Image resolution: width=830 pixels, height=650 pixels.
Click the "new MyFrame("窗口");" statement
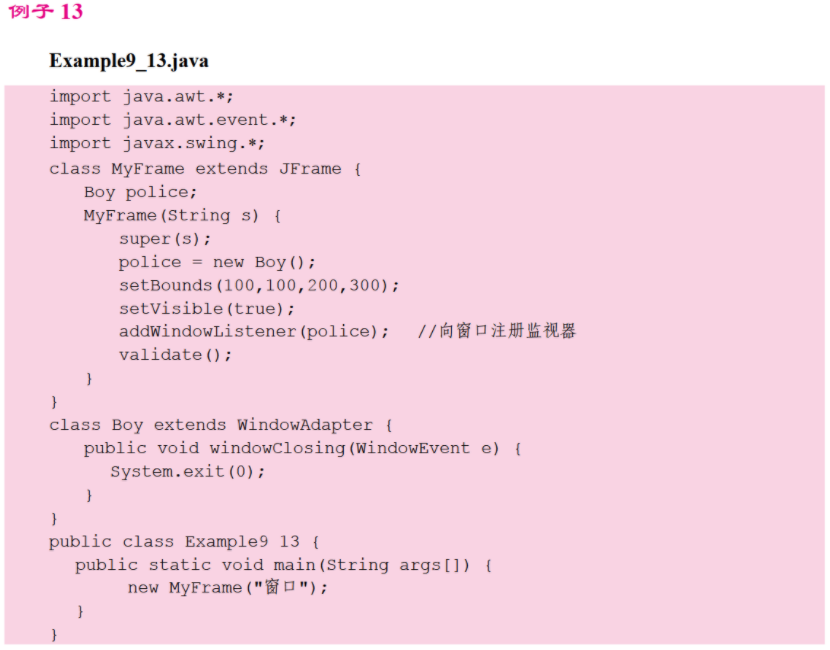pyautogui.click(x=227, y=588)
